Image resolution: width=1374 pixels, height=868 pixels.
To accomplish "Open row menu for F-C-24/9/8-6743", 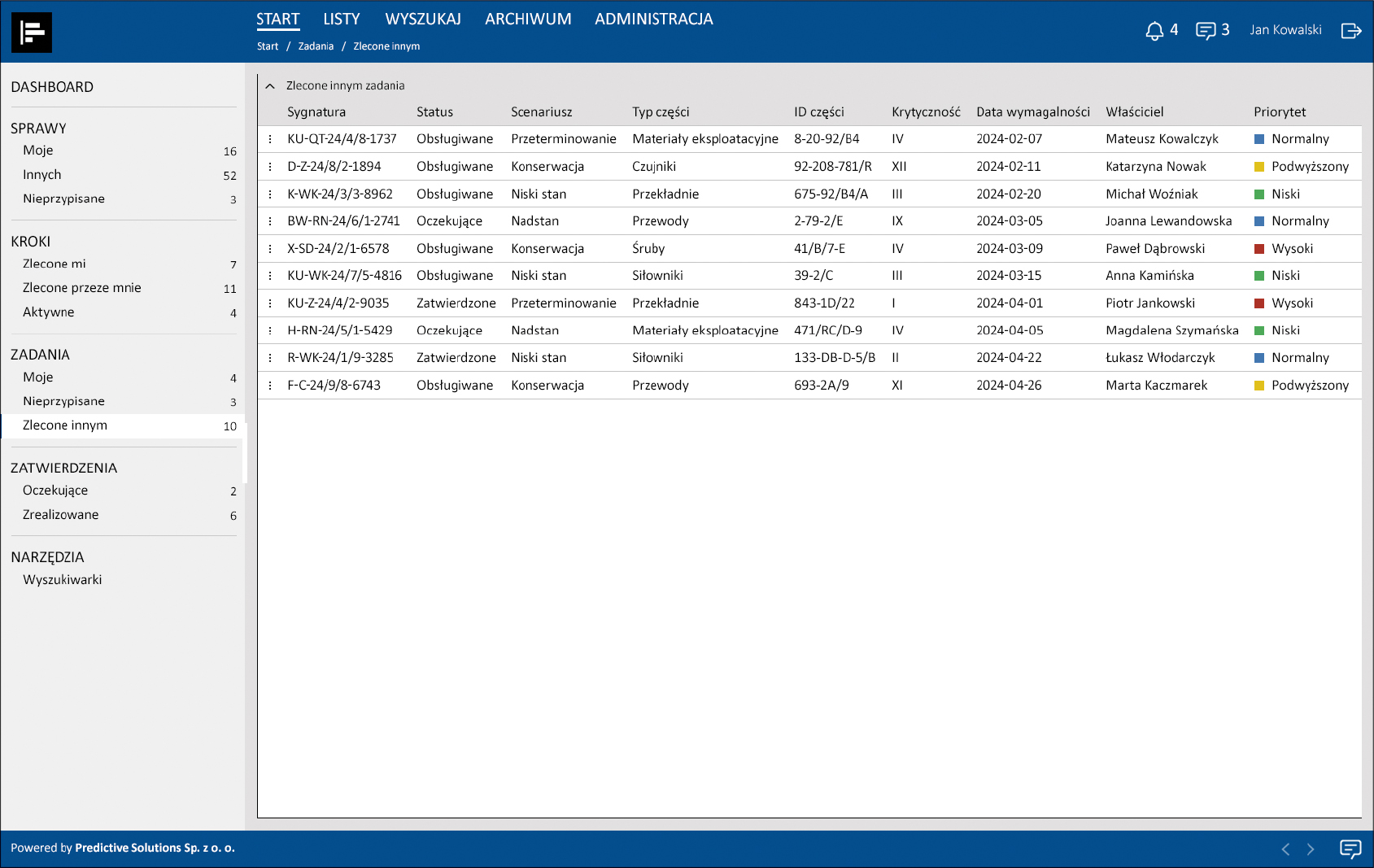I will pos(270,386).
